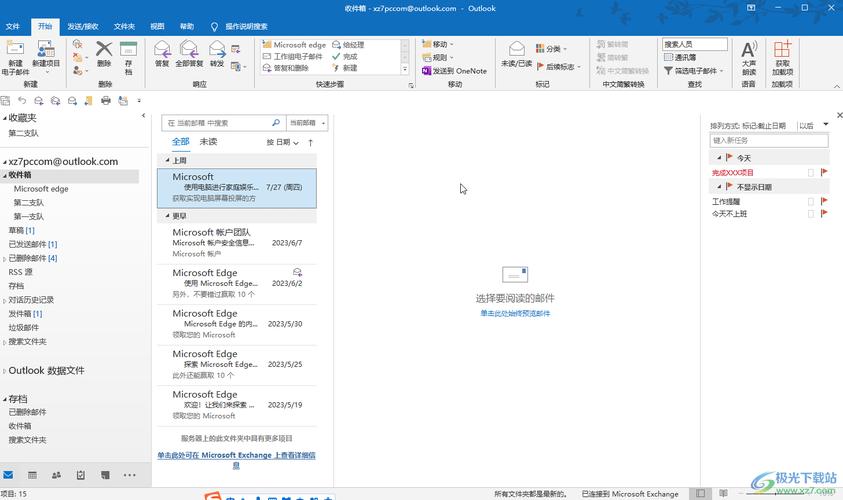Switch to People view in navigation bar
The height and width of the screenshot is (500, 843).
click(x=56, y=475)
